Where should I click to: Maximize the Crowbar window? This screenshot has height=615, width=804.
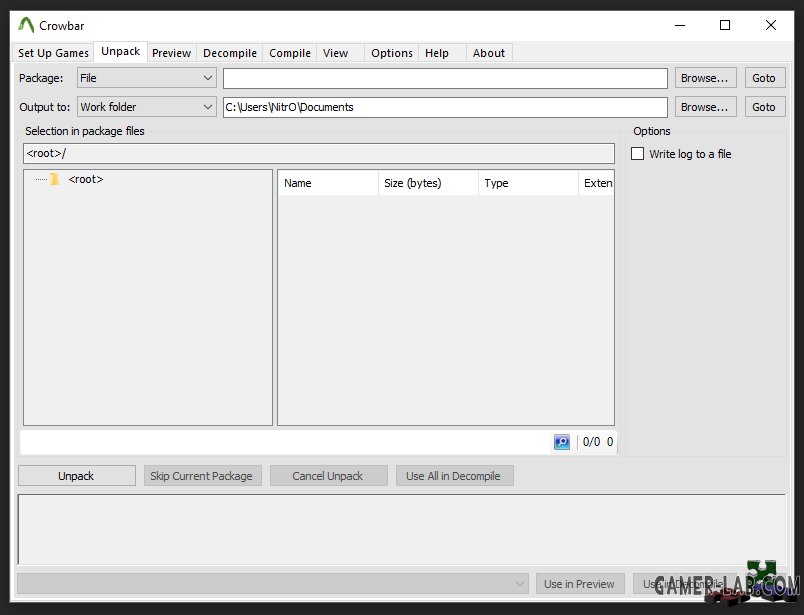click(x=725, y=25)
